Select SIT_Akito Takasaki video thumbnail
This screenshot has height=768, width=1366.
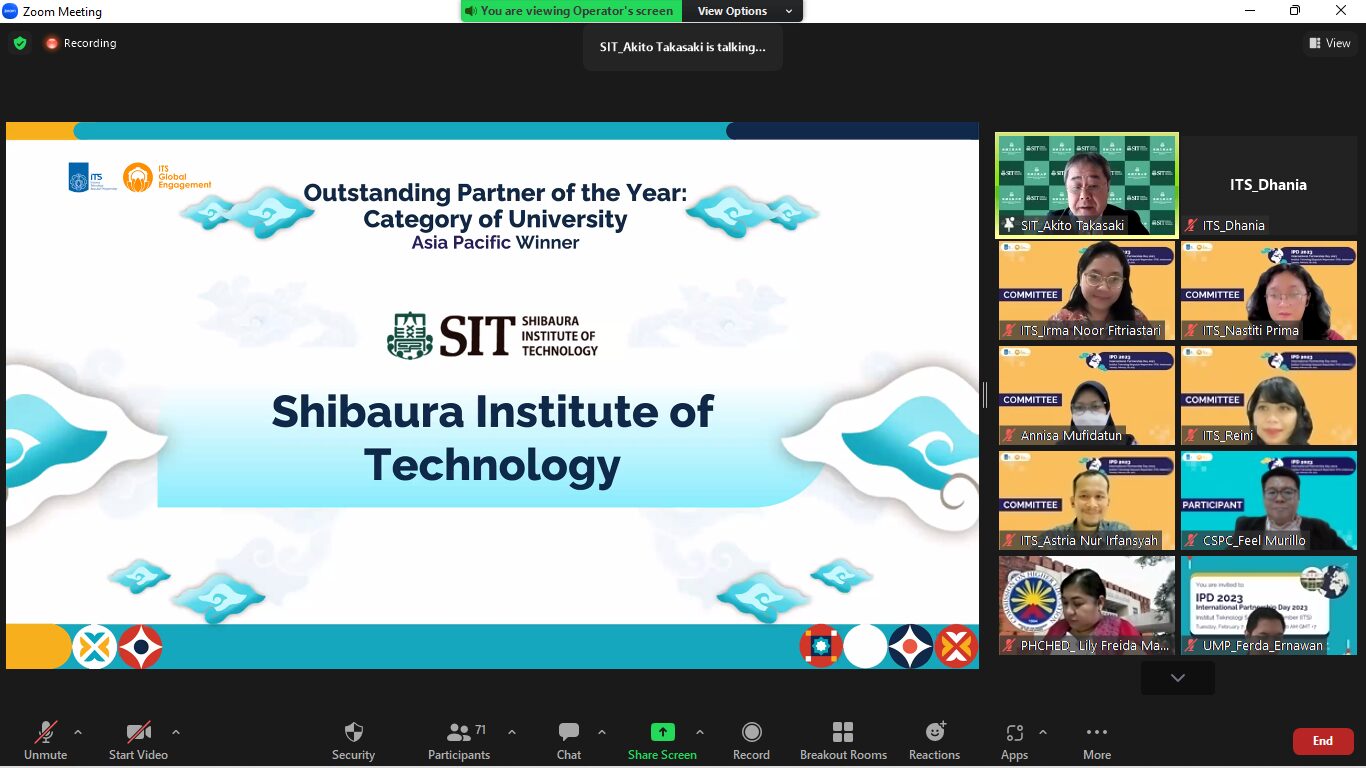[1086, 185]
